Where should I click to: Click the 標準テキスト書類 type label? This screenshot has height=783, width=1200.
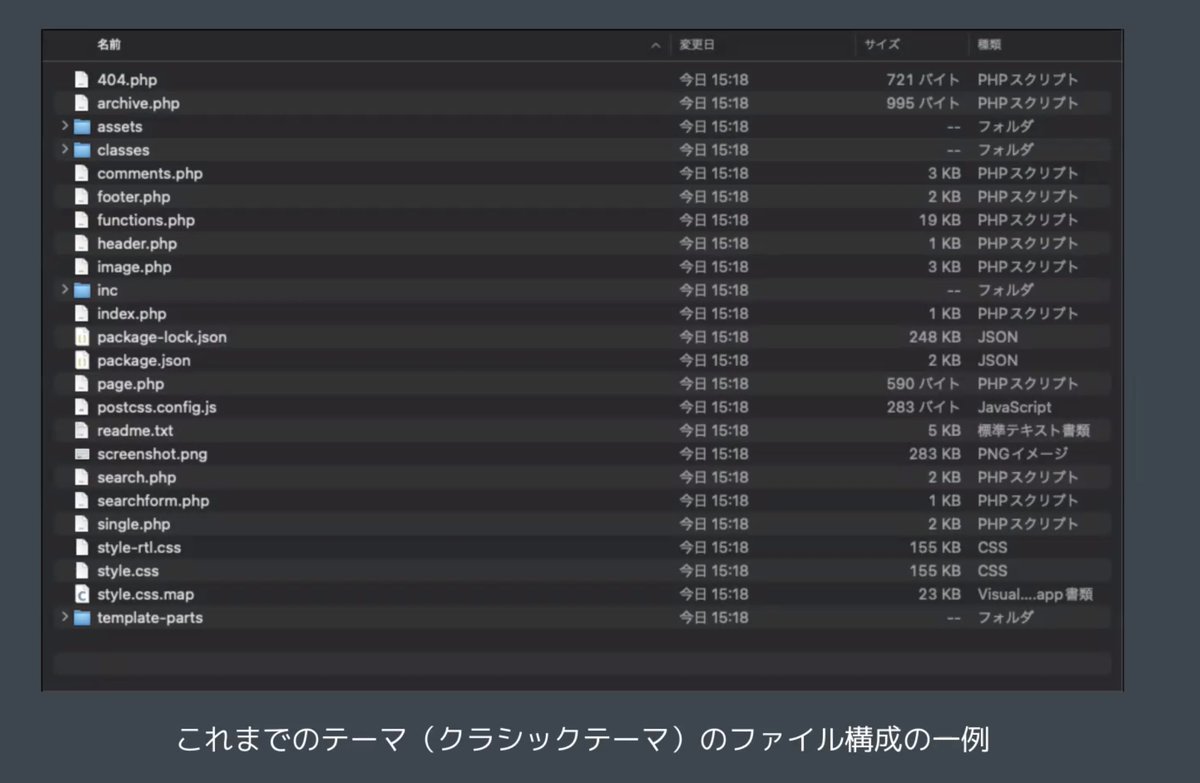tap(1034, 431)
